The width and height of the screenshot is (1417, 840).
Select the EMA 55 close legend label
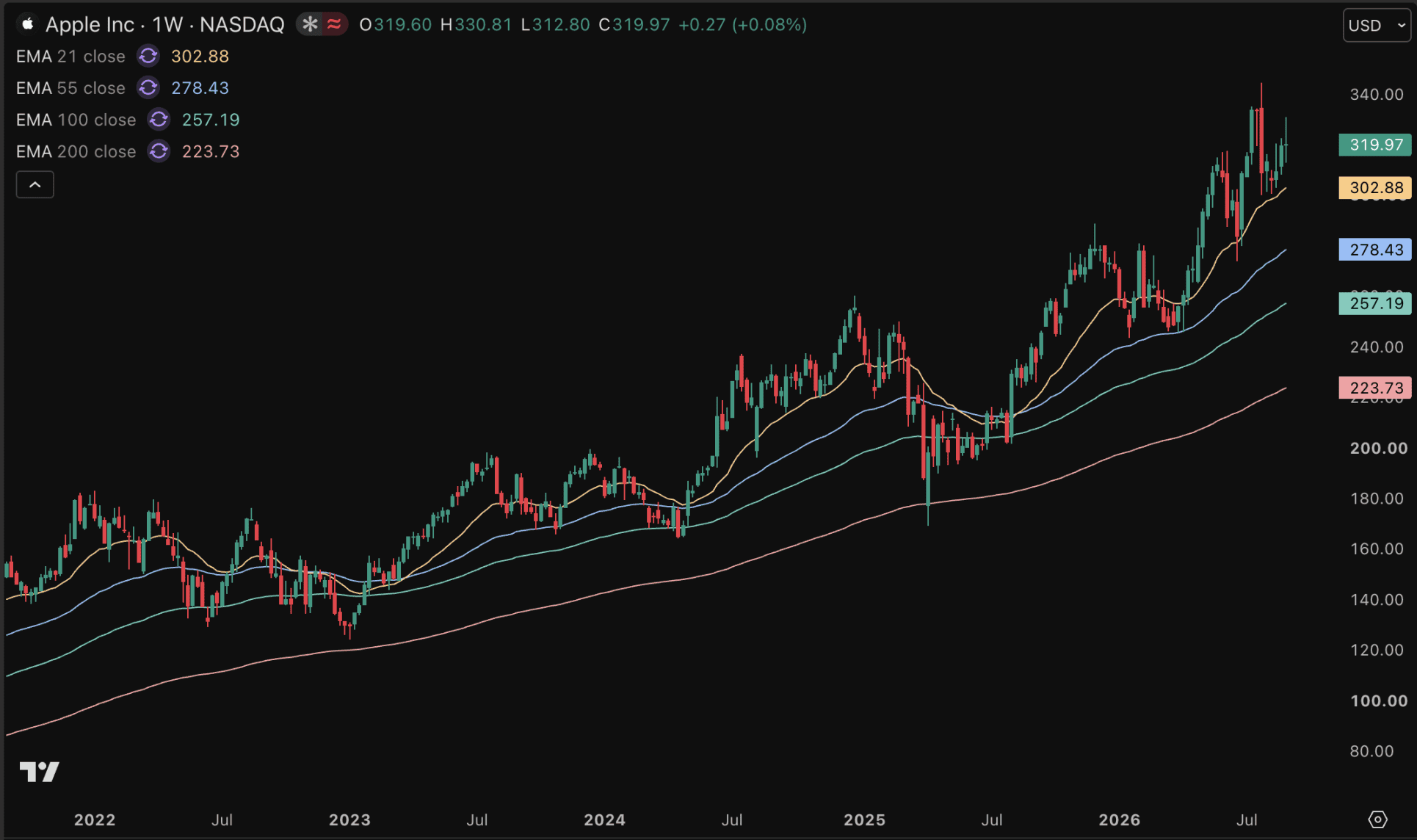(x=70, y=87)
